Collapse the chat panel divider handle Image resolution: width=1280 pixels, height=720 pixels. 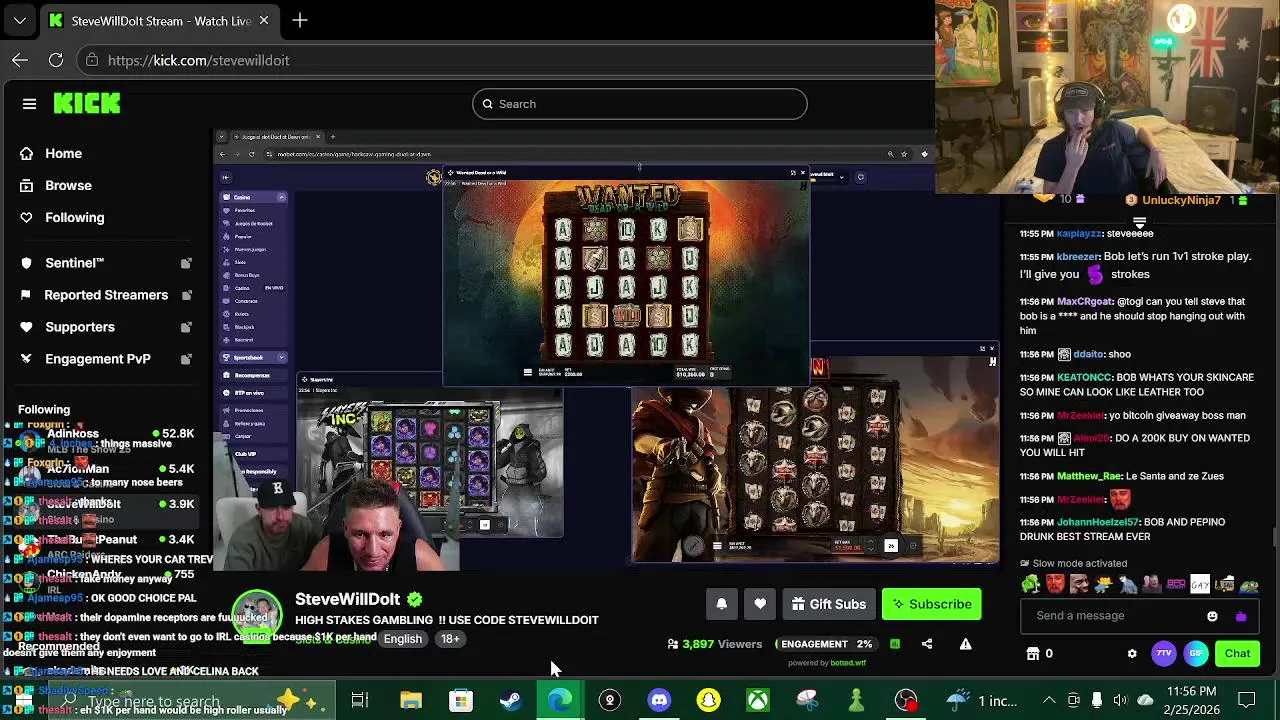click(1139, 222)
